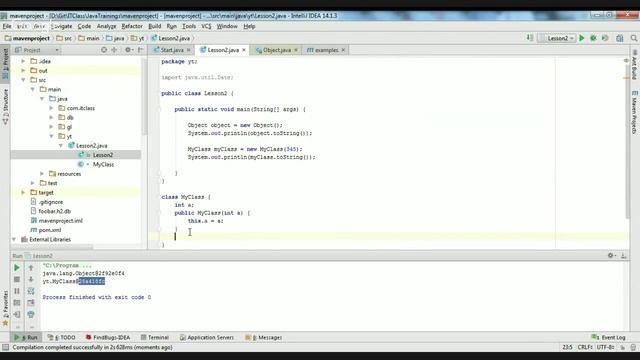640x360 pixels.
Task: Open Project panel settings gear
Action: point(128,50)
